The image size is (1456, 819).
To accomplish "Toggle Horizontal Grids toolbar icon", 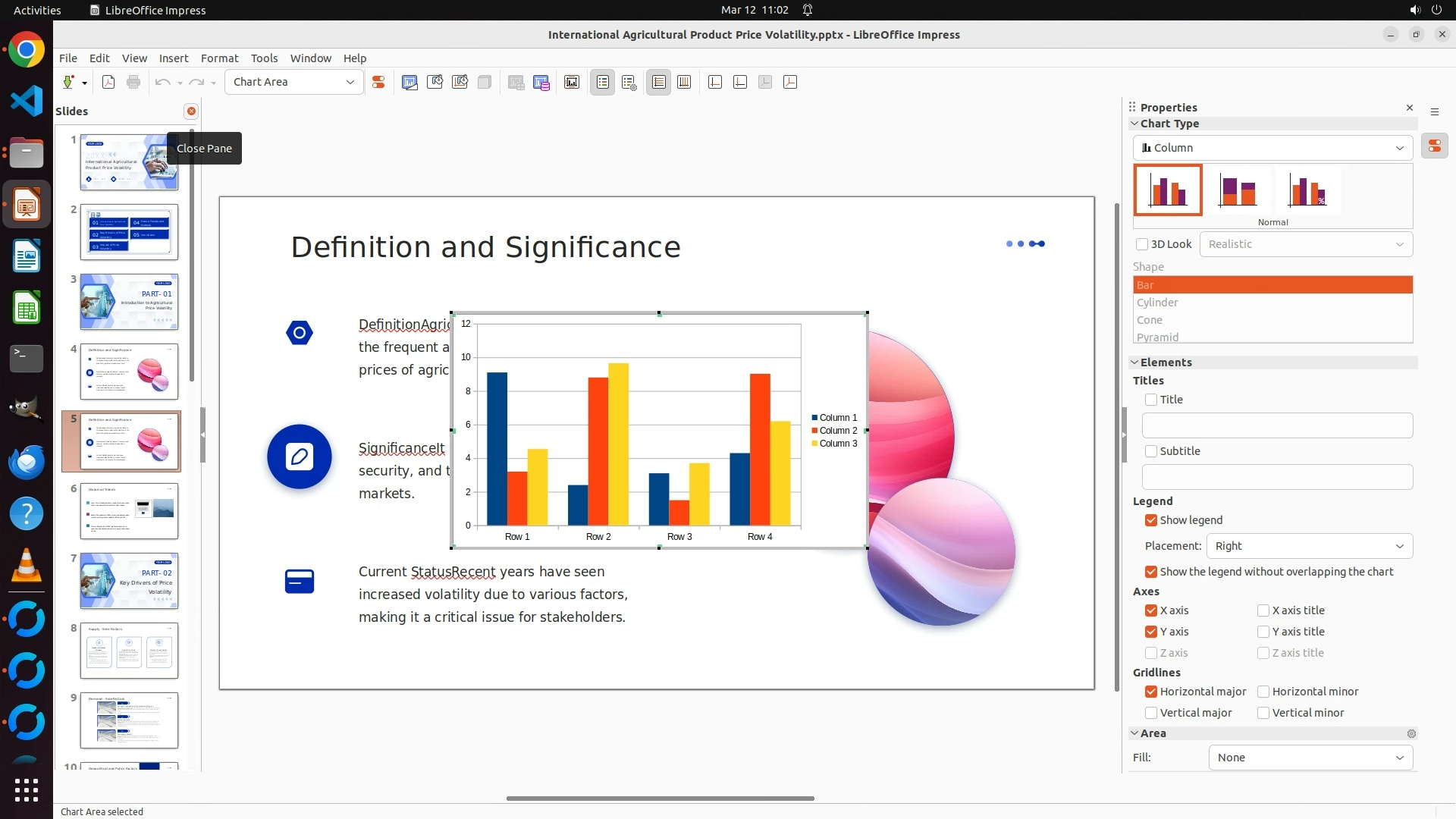I will pos(659,82).
